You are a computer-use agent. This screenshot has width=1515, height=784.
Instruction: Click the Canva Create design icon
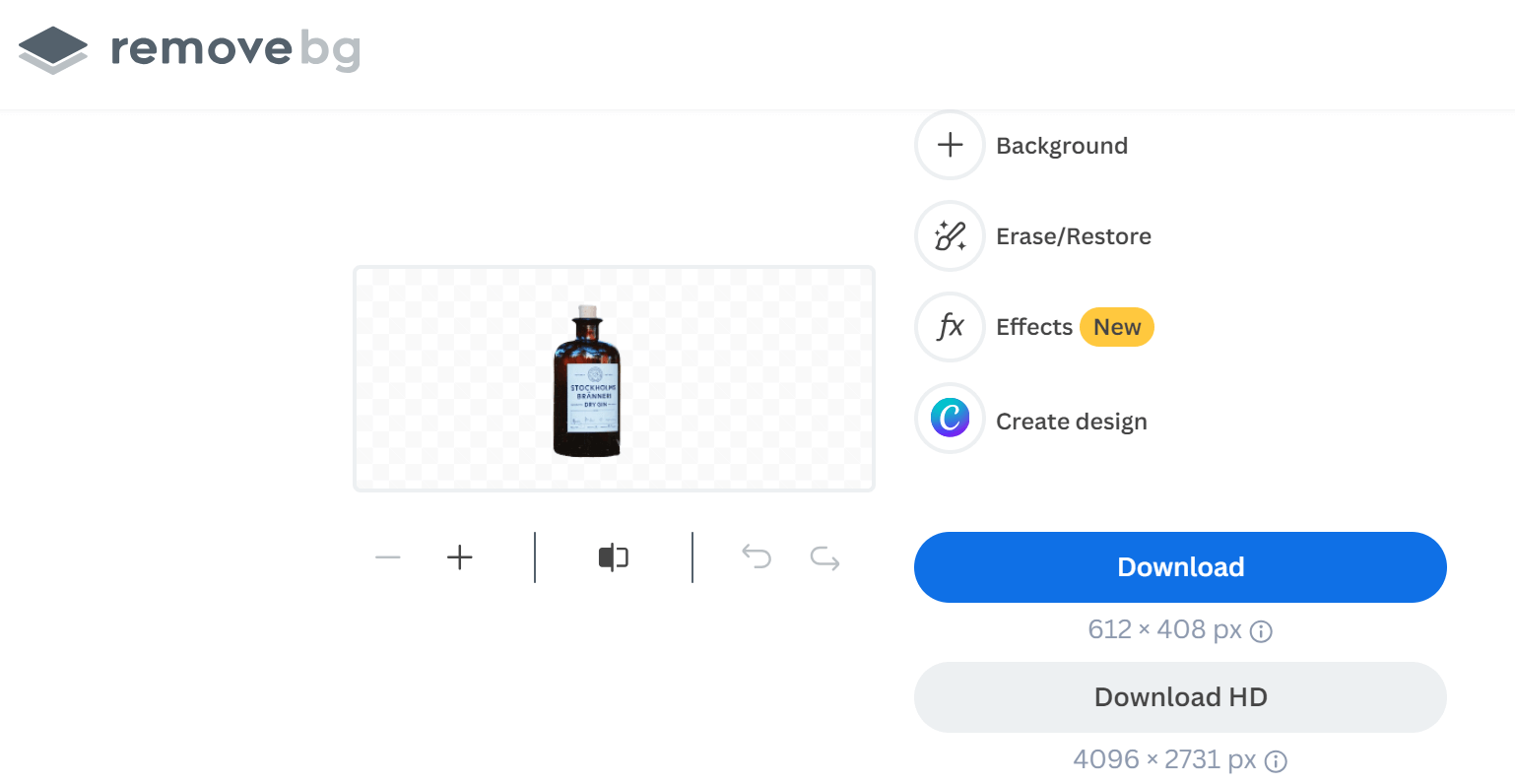point(950,419)
